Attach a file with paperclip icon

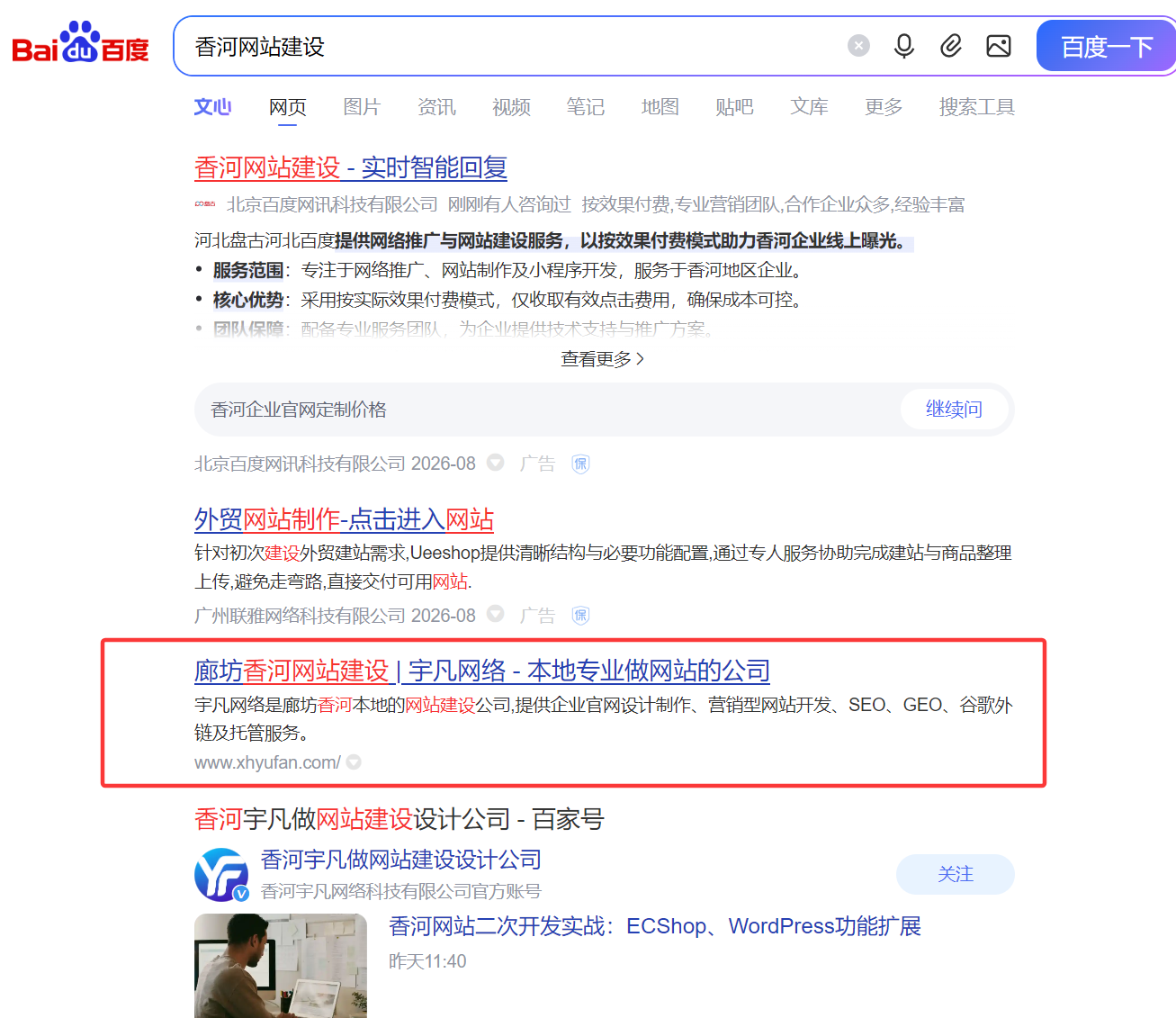[x=951, y=46]
